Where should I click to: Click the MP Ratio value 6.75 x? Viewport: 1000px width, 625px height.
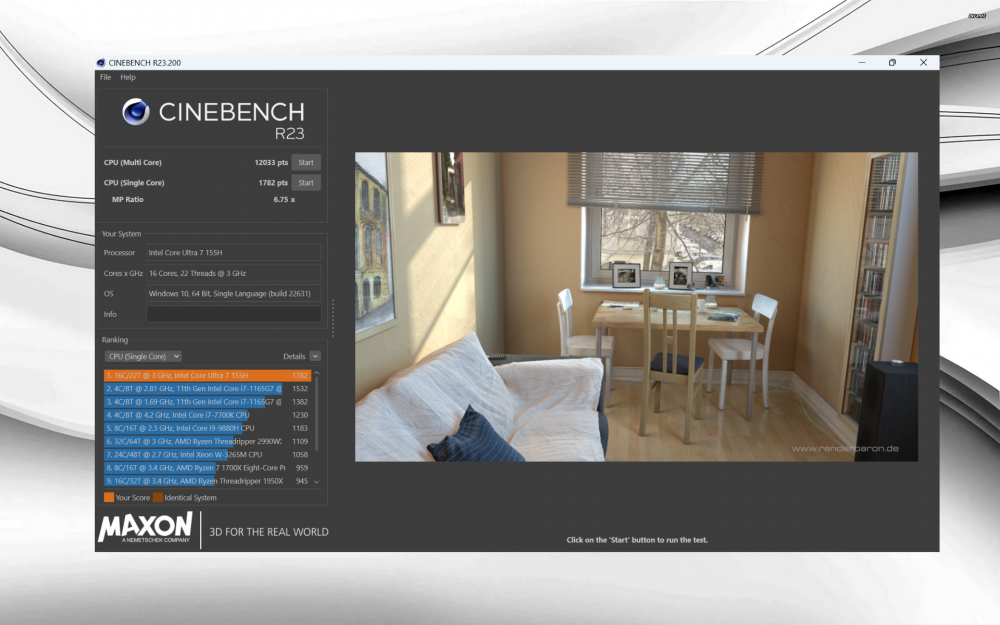(284, 200)
